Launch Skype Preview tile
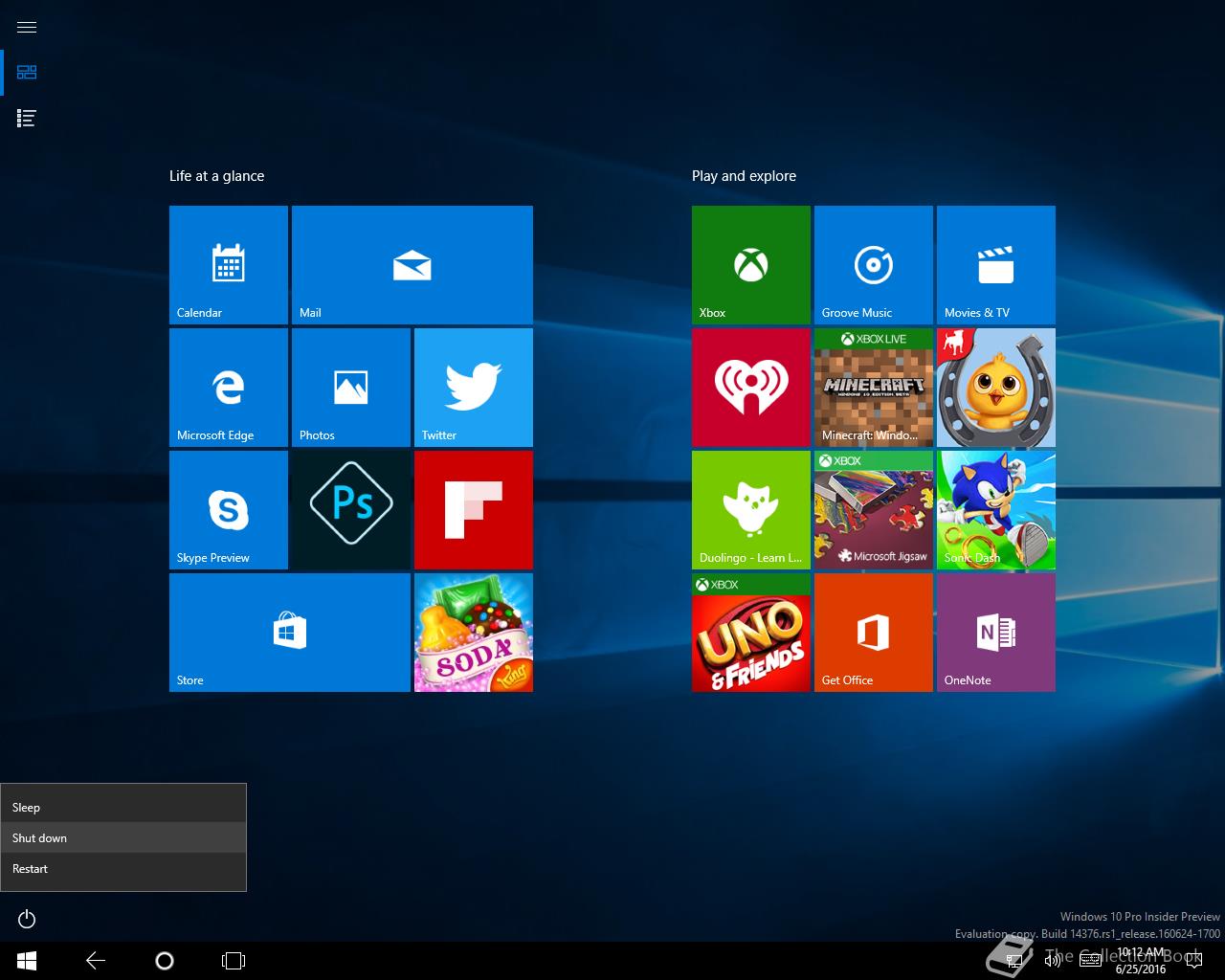Viewport: 1225px width, 980px height. point(229,510)
